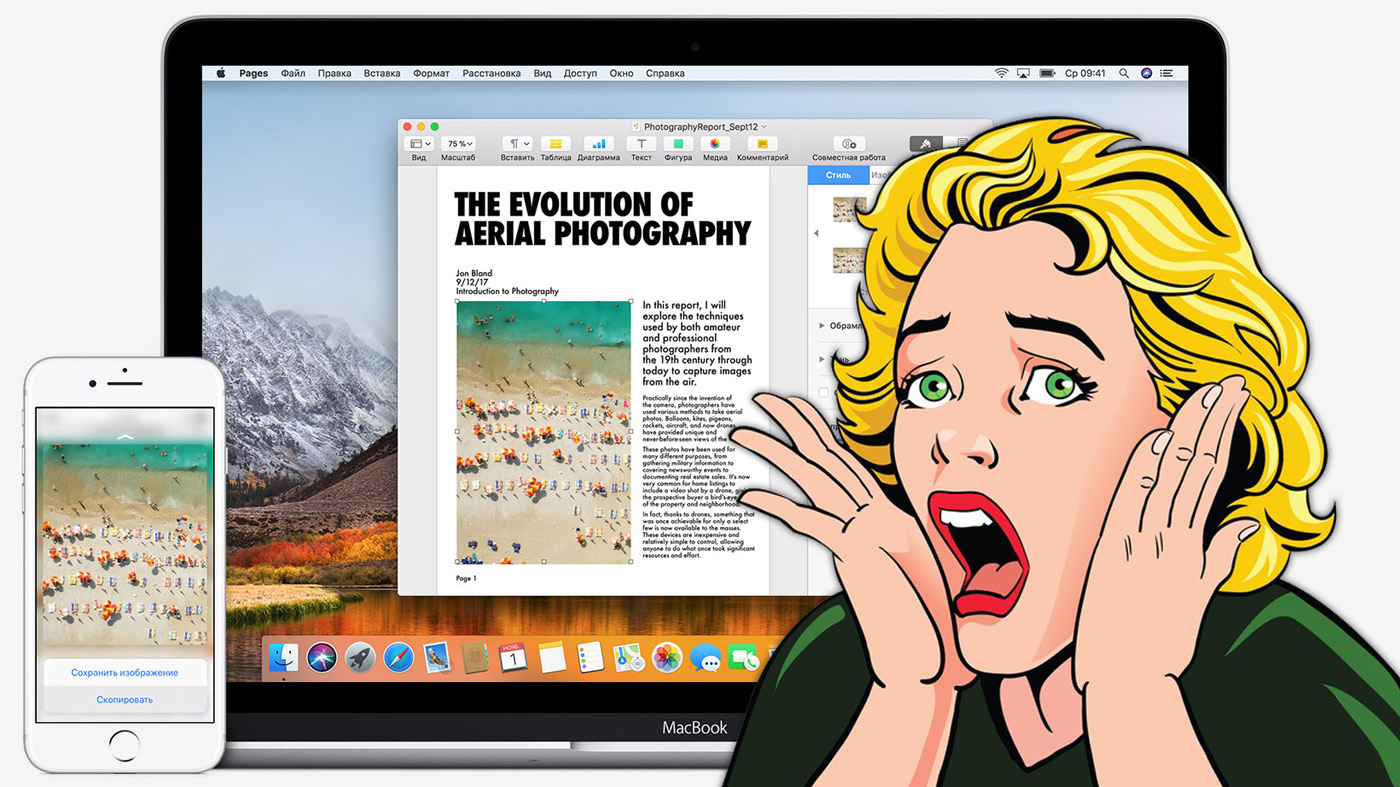The image size is (1400, 787).
Task: Open the Расстановка menu
Action: tap(492, 73)
